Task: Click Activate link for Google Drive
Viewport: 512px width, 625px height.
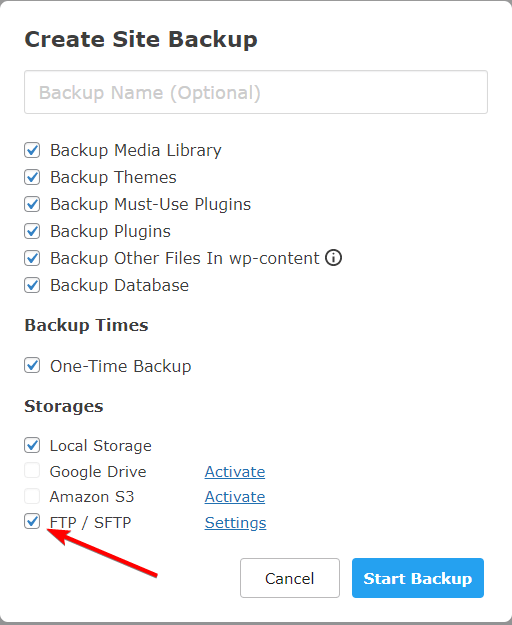Action: (x=235, y=472)
